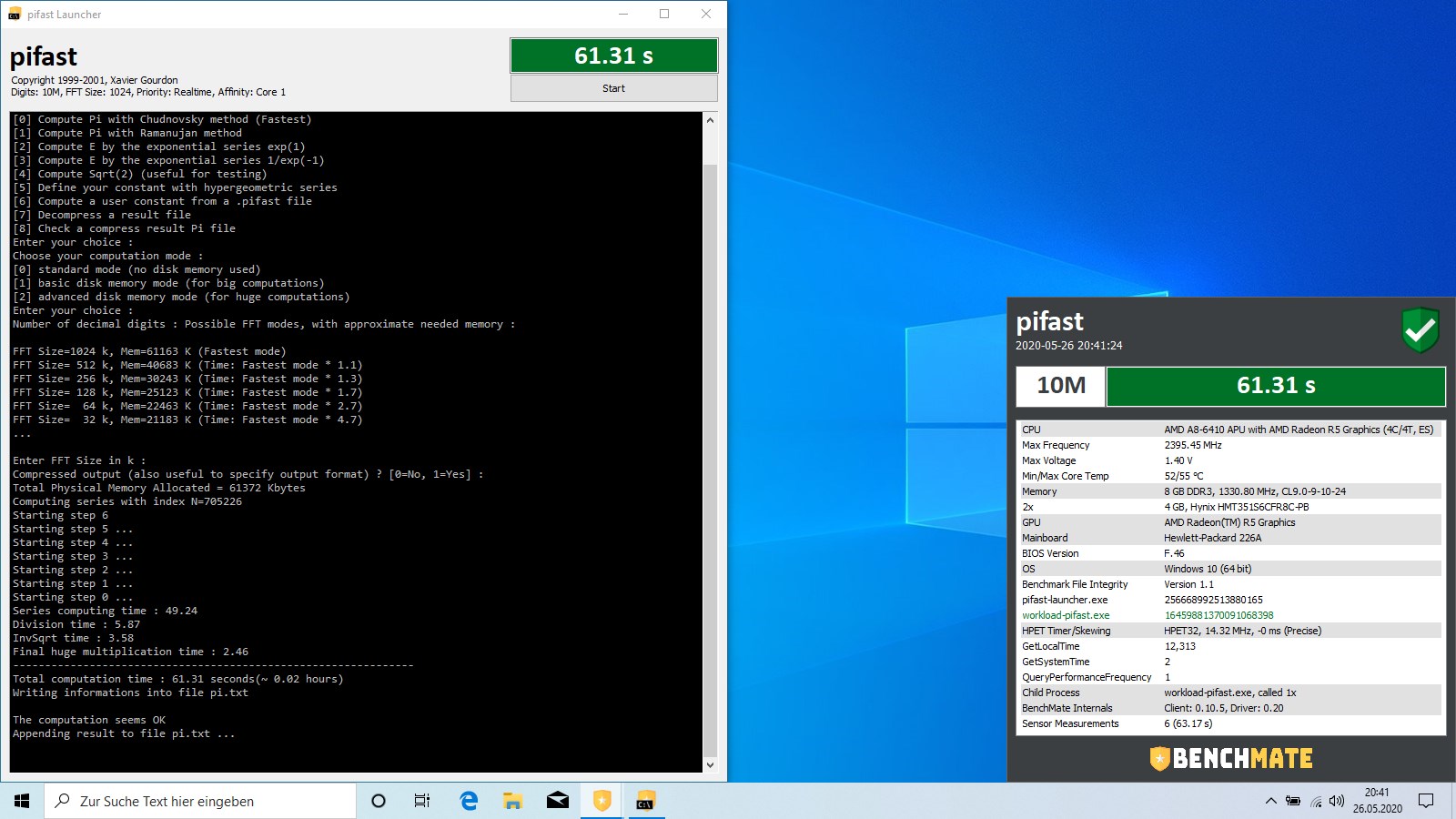
Task: Open the Action Center notifications icon
Action: pyautogui.click(x=1426, y=801)
